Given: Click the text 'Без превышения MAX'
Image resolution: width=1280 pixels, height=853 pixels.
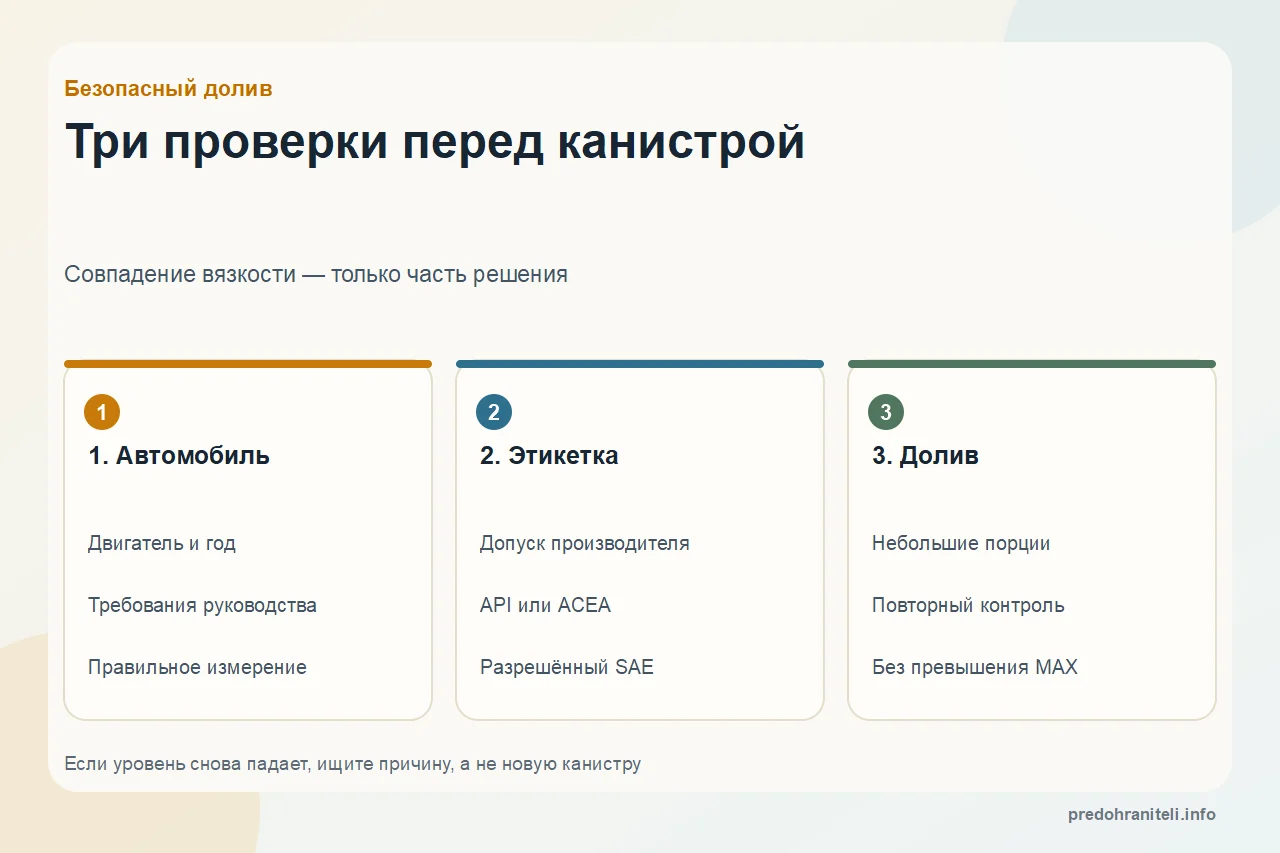Looking at the screenshot, I should click(975, 668).
